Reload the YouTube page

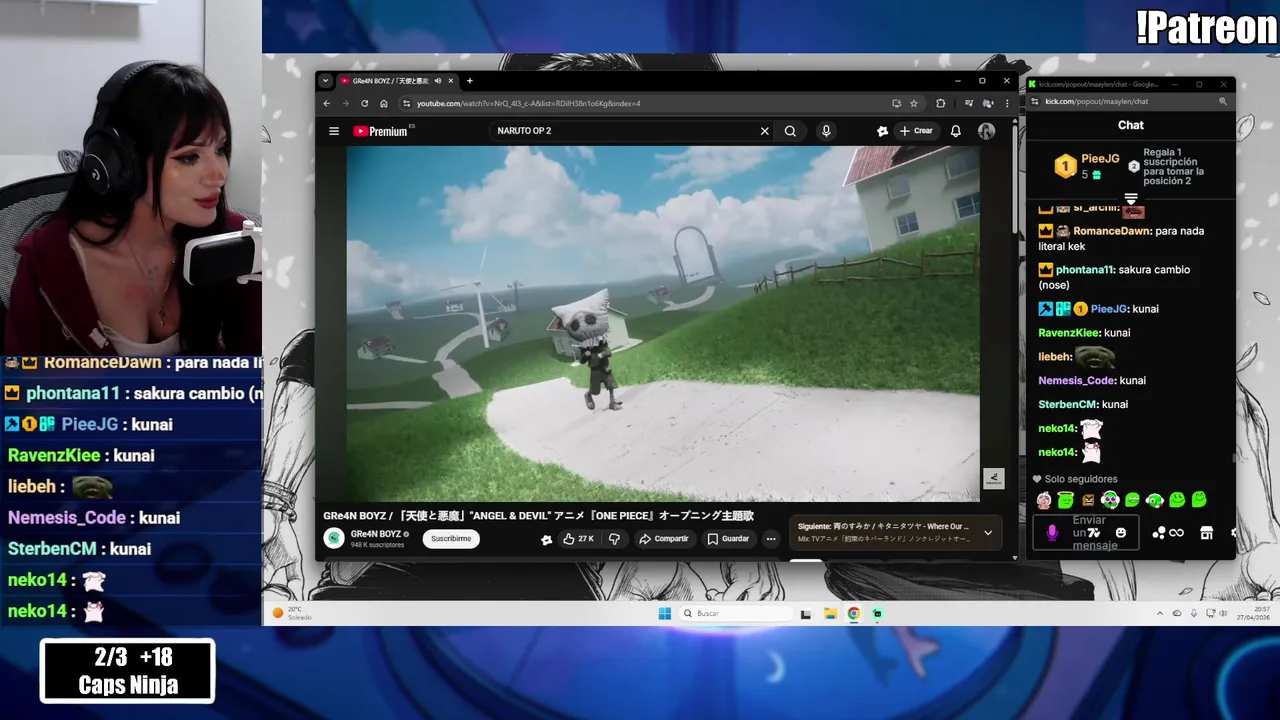click(x=365, y=103)
